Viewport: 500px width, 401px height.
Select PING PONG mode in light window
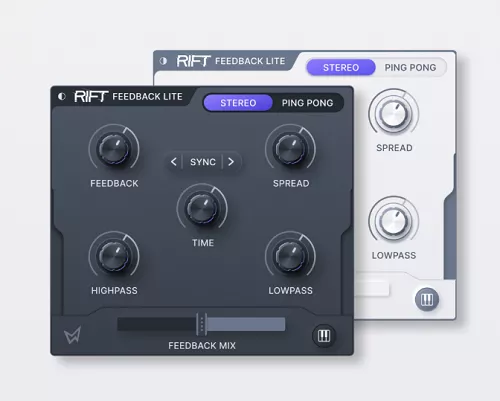click(410, 67)
